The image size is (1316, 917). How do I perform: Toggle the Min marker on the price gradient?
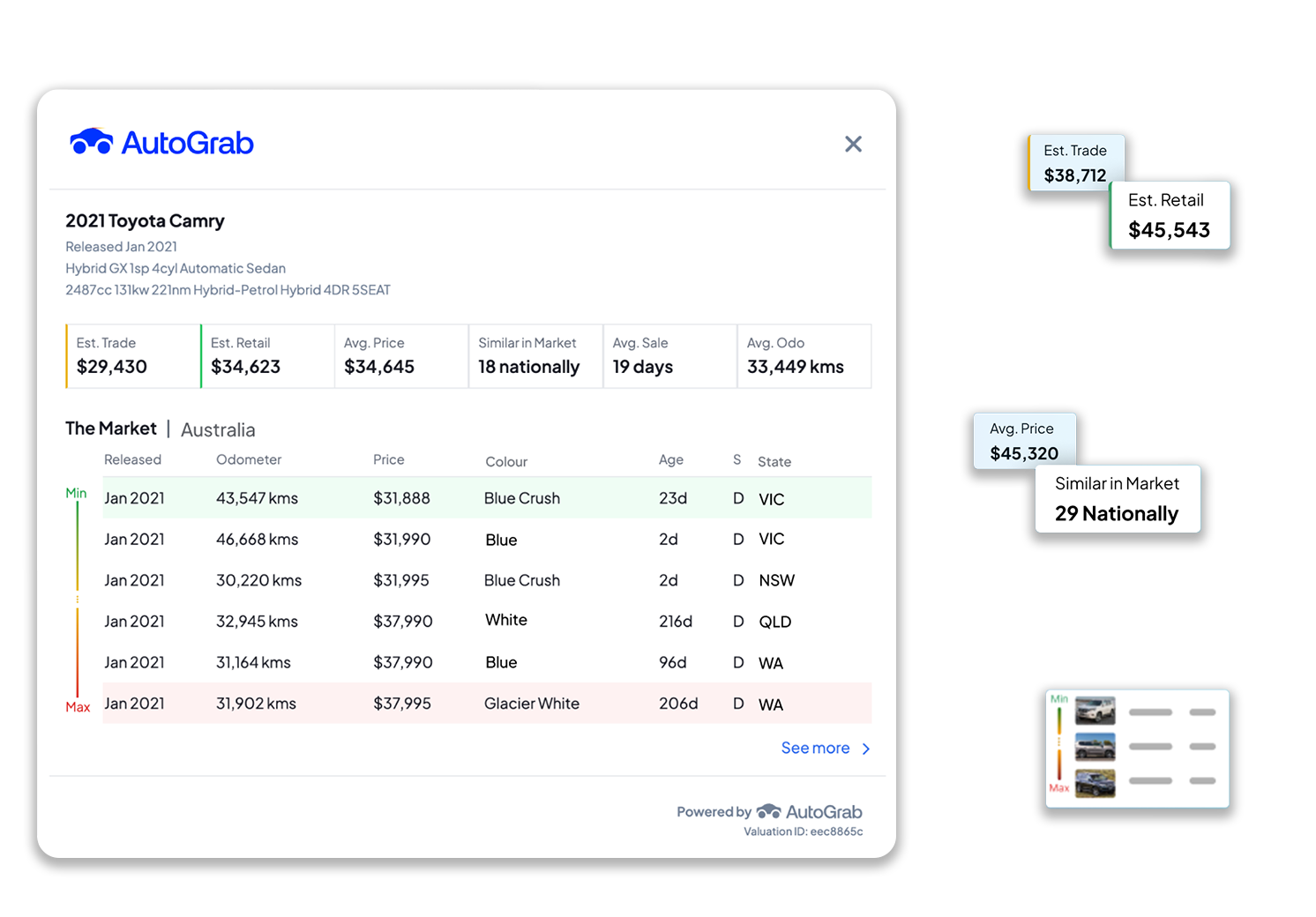click(x=76, y=493)
